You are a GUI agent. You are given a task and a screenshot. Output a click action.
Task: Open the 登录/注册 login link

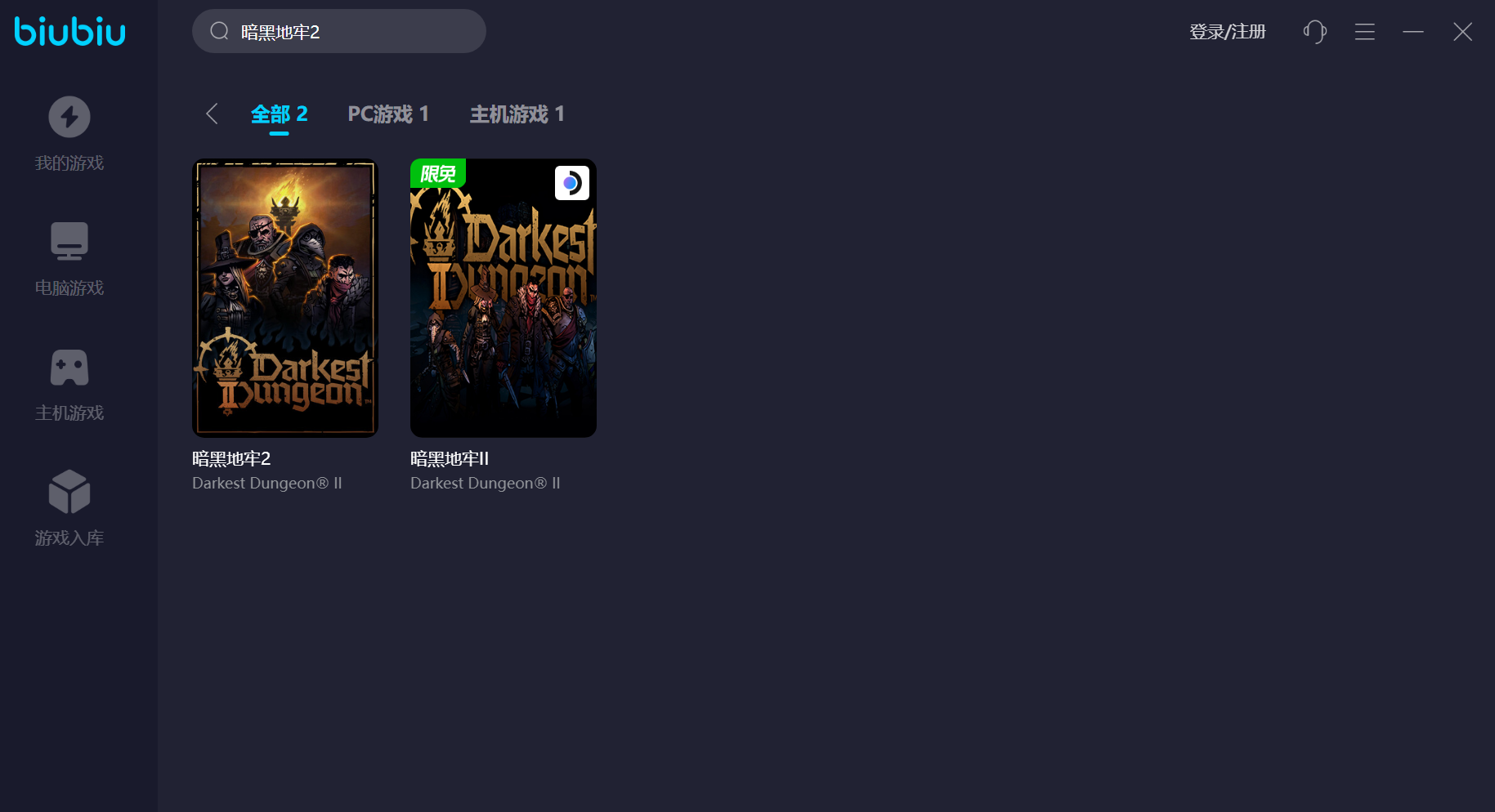click(1228, 32)
